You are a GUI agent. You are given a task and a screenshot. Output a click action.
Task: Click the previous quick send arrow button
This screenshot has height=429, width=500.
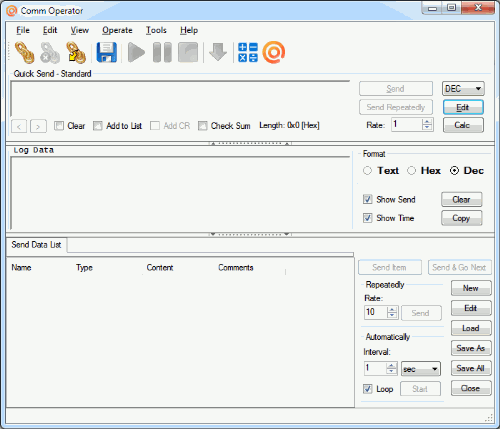click(x=19, y=126)
